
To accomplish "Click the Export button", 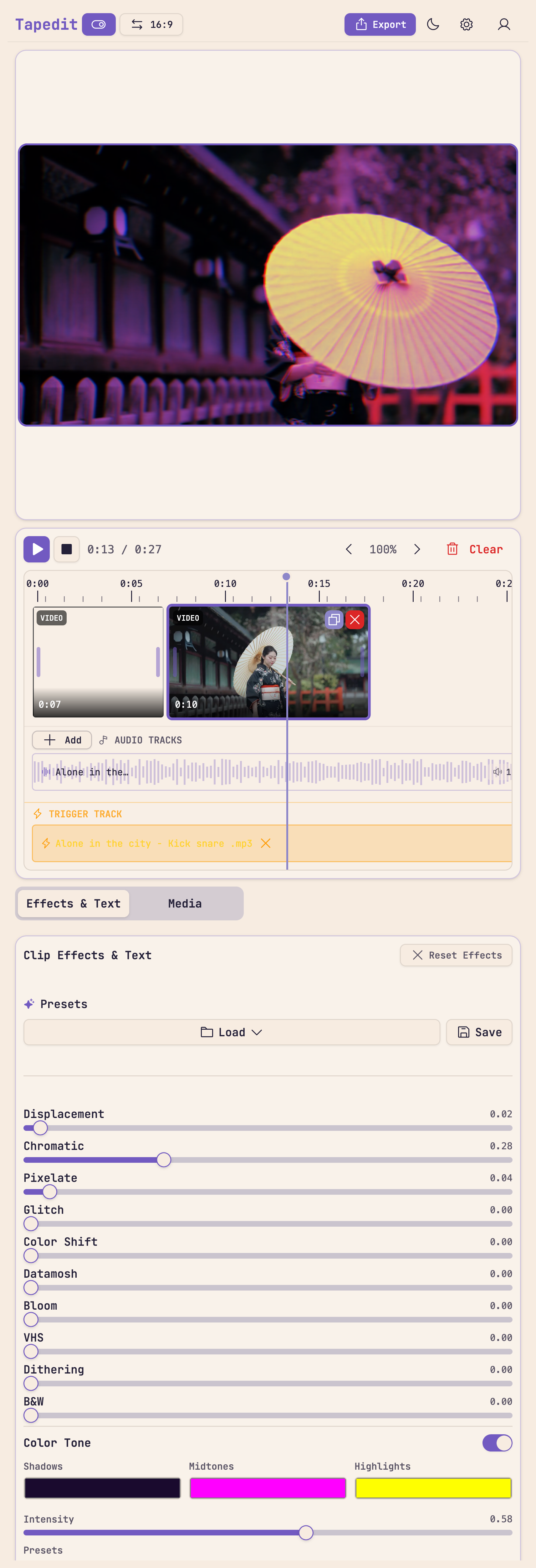I will tap(380, 24).
